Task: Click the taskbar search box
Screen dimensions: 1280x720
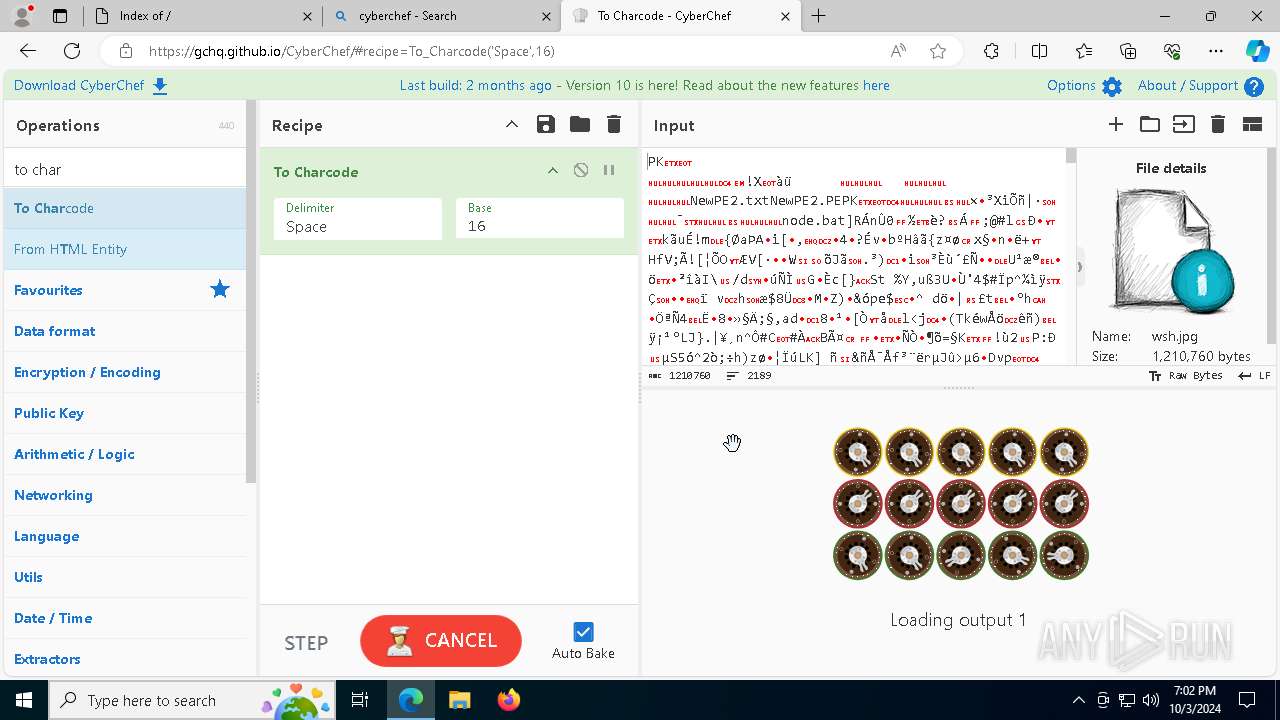Action: point(193,700)
